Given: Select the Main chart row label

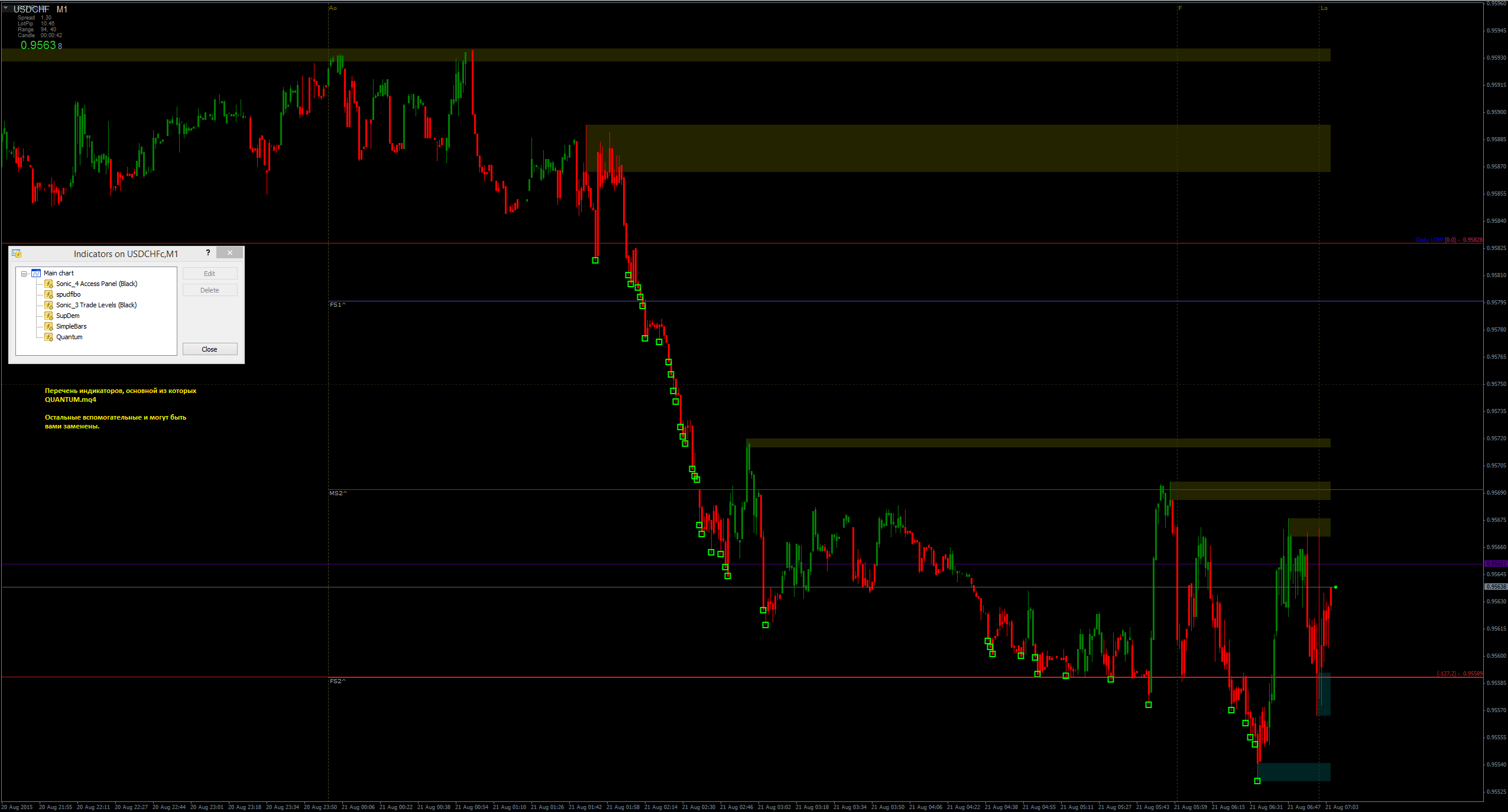Looking at the screenshot, I should click(x=59, y=273).
